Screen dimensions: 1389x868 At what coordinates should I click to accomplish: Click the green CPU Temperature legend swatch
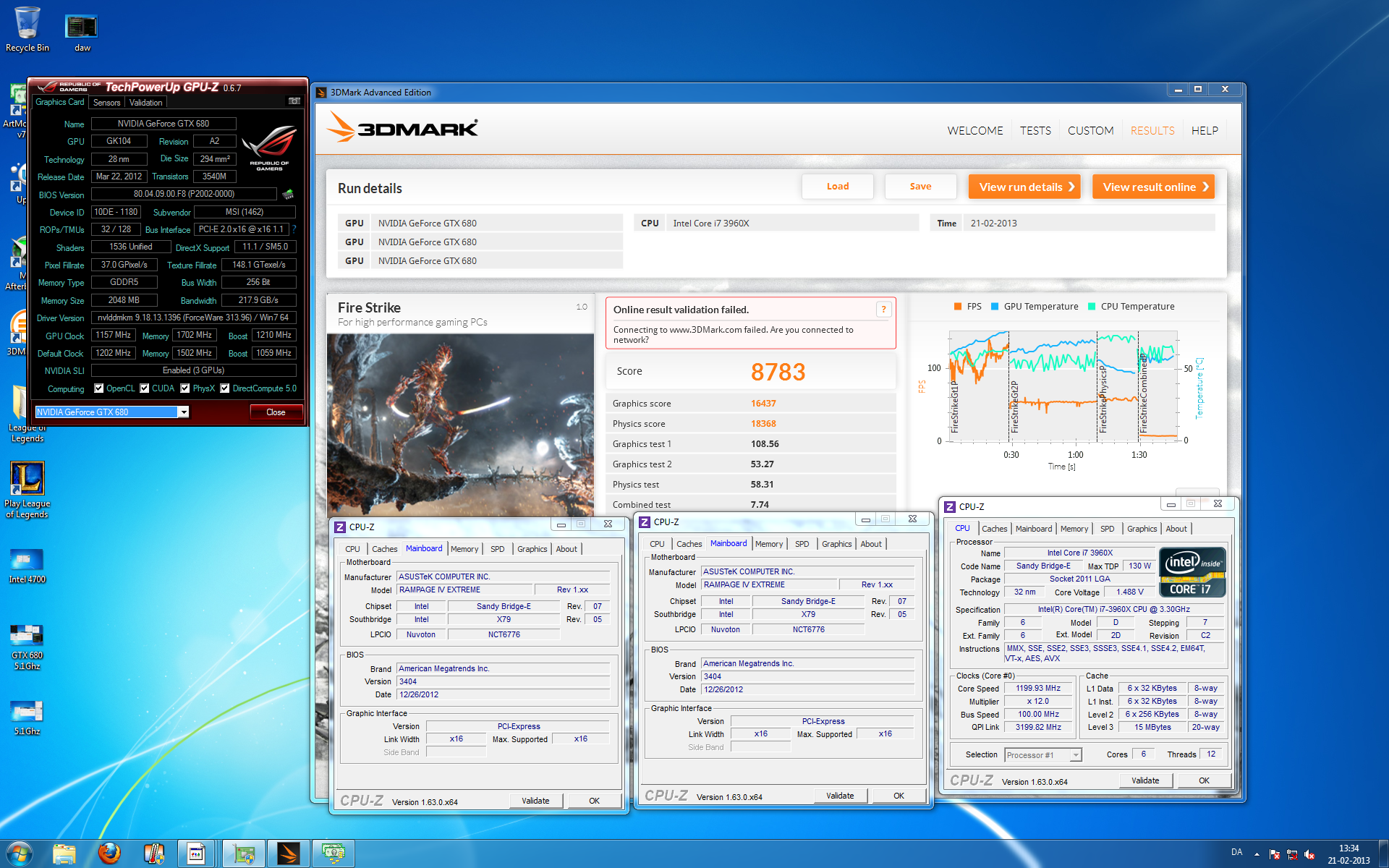click(1092, 307)
